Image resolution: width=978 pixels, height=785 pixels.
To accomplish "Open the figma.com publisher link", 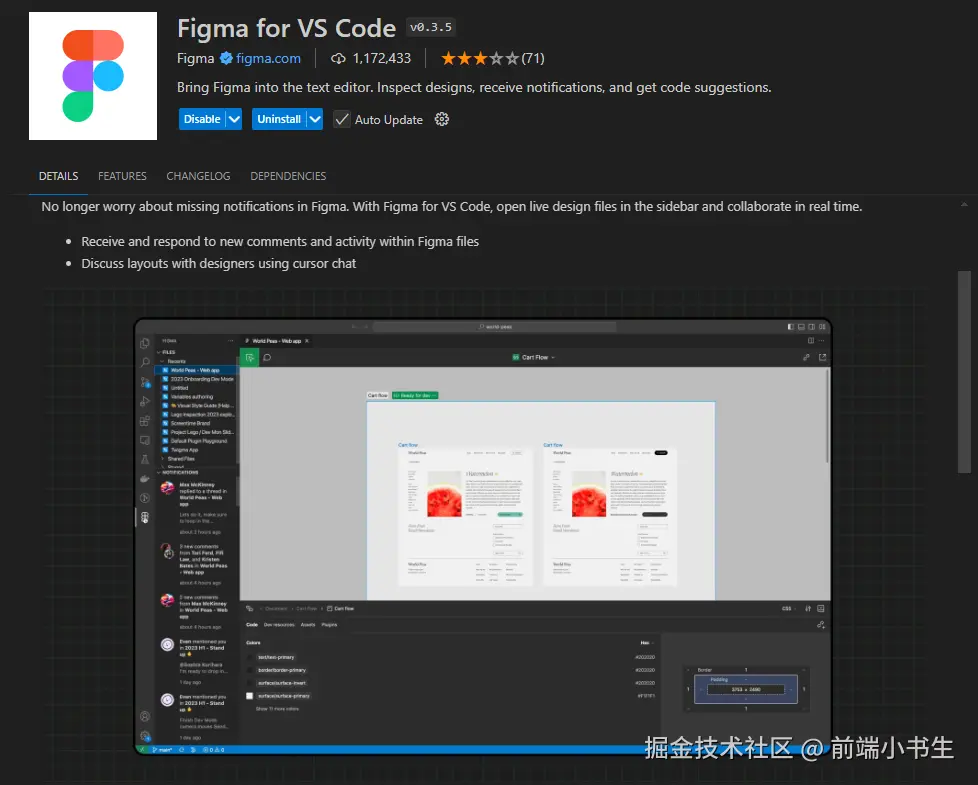I will point(268,59).
